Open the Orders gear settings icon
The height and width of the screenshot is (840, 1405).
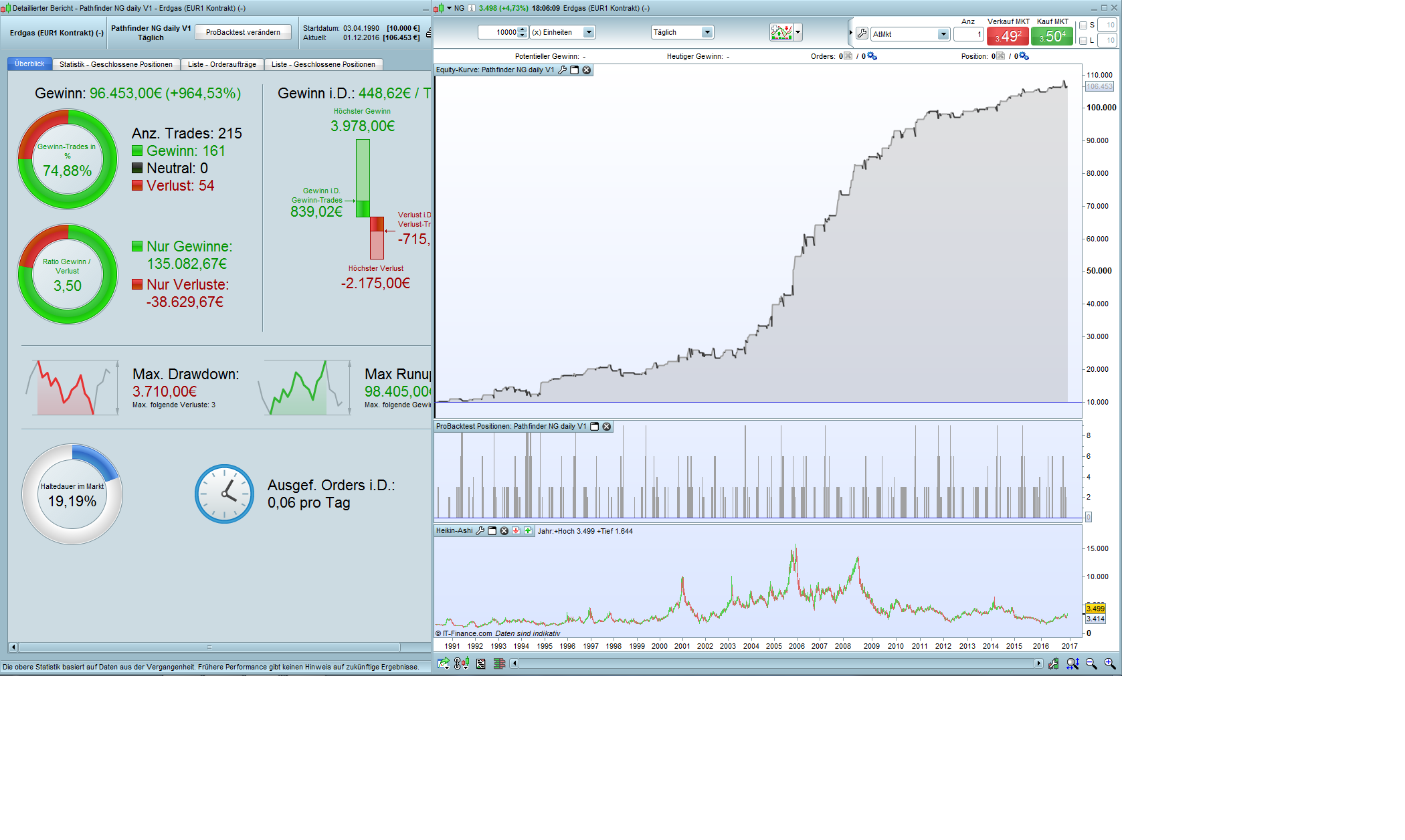tap(872, 56)
